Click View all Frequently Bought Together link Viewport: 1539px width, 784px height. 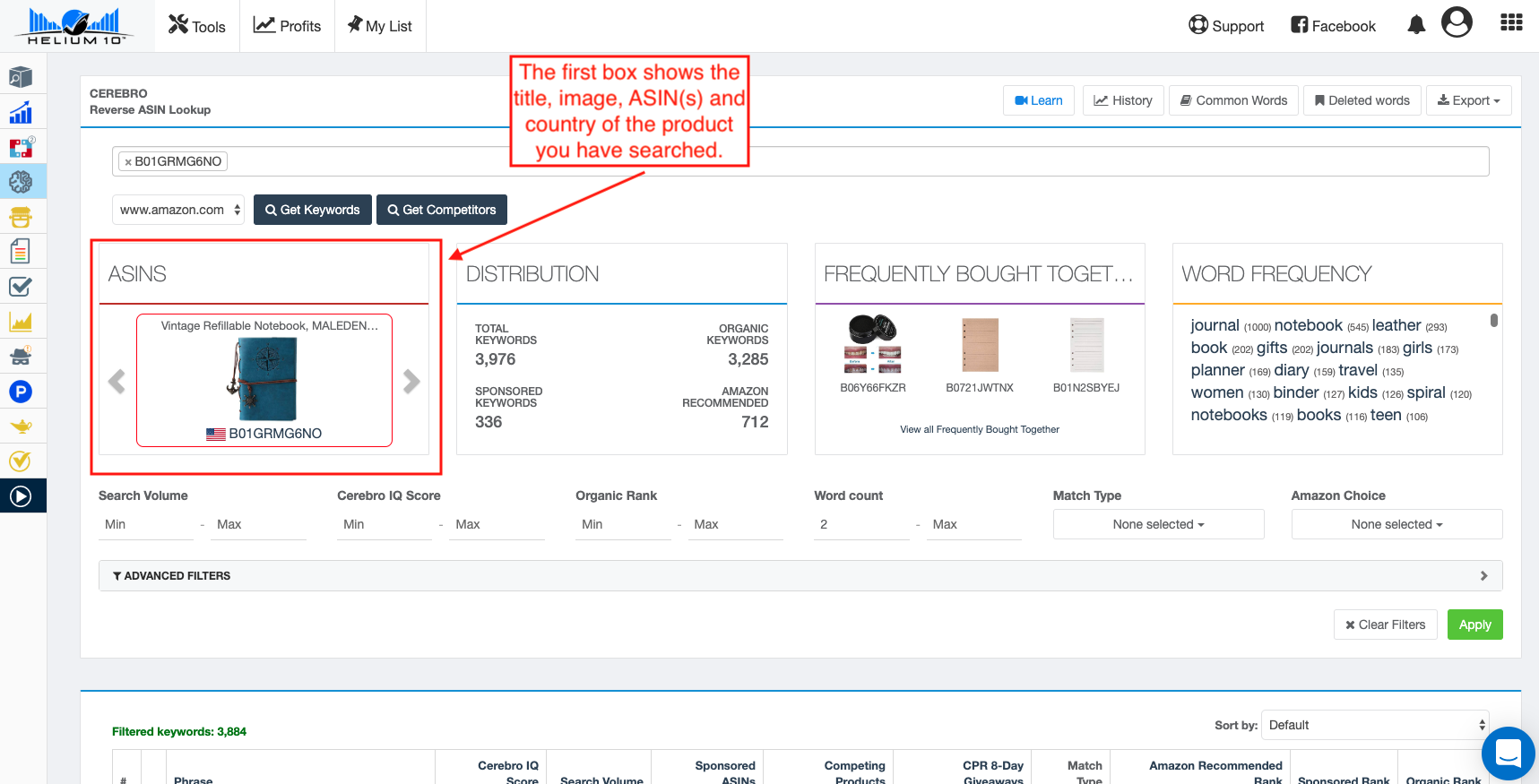pyautogui.click(x=980, y=430)
